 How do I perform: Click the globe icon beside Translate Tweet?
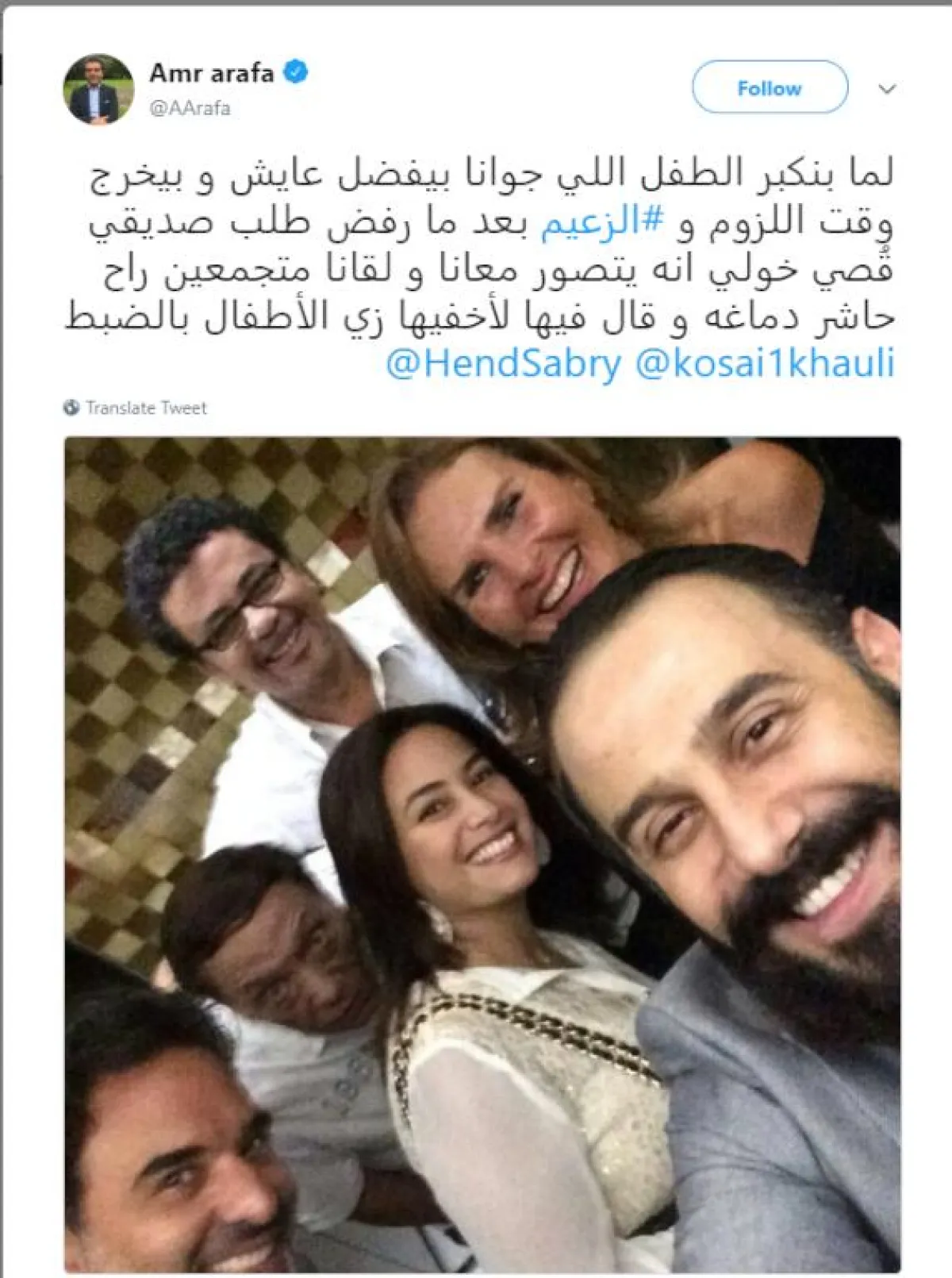point(72,408)
